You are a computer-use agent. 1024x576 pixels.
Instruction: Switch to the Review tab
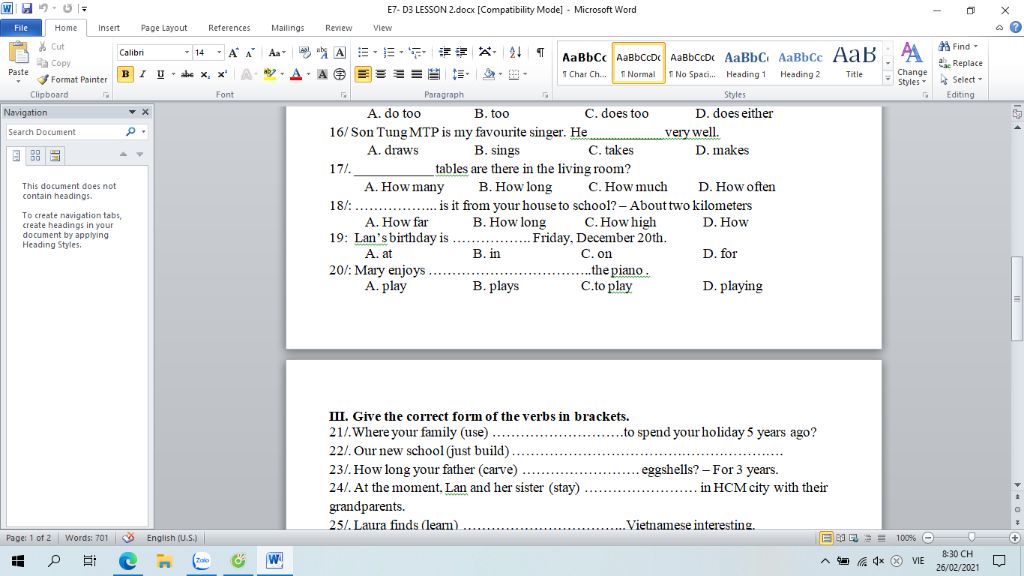click(338, 28)
